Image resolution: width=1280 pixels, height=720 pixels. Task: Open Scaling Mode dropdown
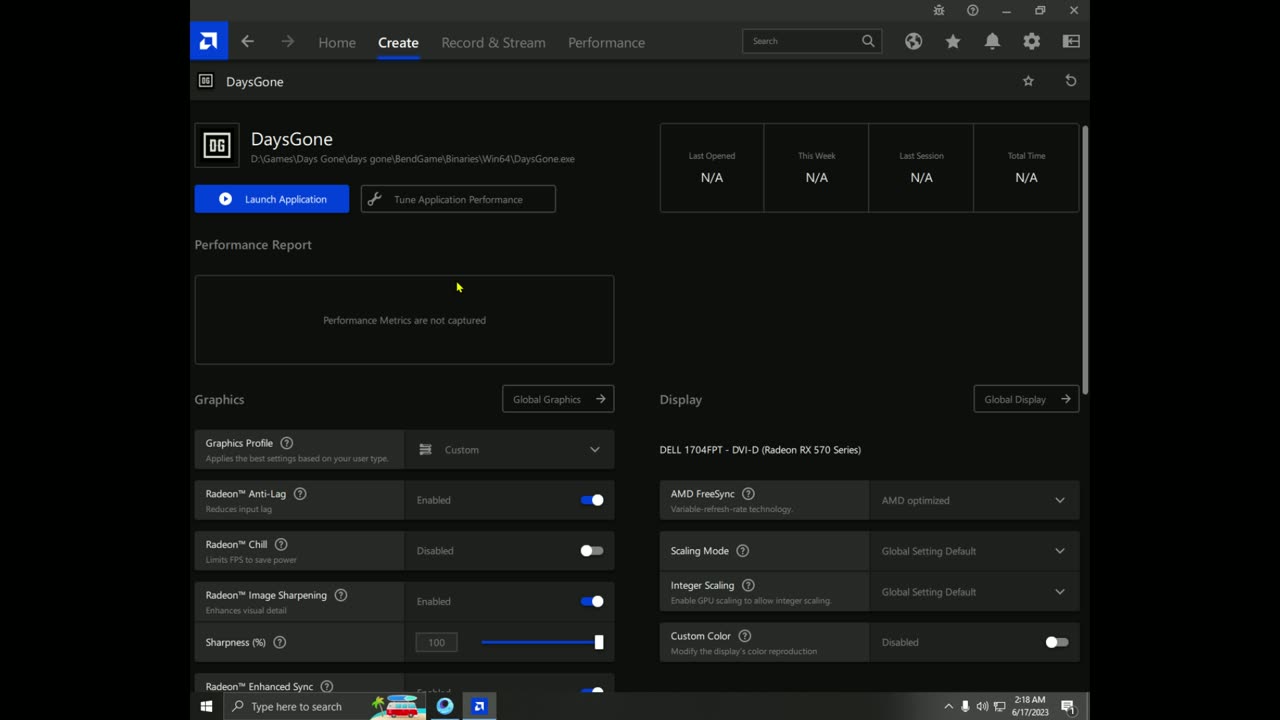pos(974,551)
